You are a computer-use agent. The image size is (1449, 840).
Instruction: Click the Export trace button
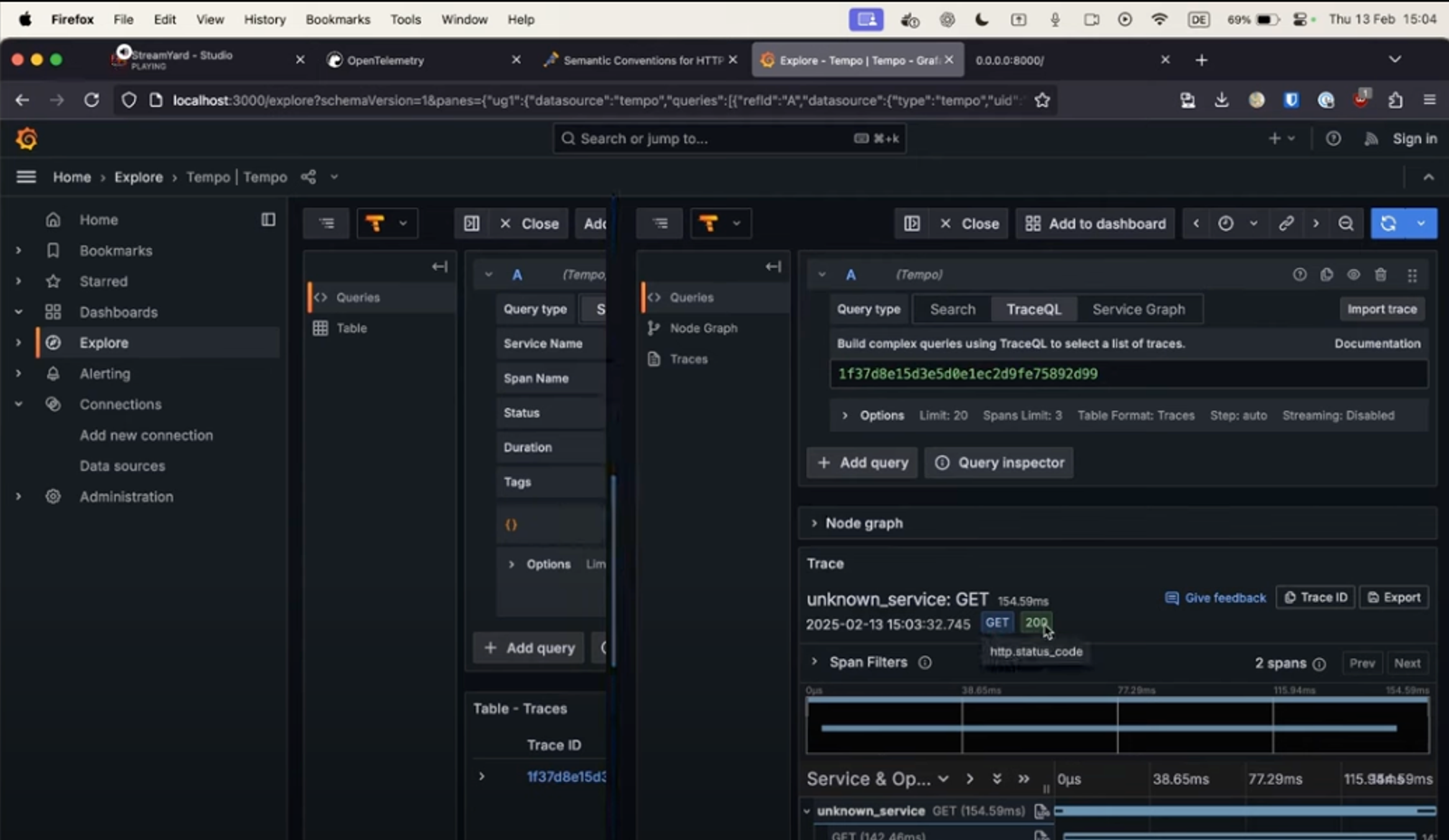tap(1394, 597)
